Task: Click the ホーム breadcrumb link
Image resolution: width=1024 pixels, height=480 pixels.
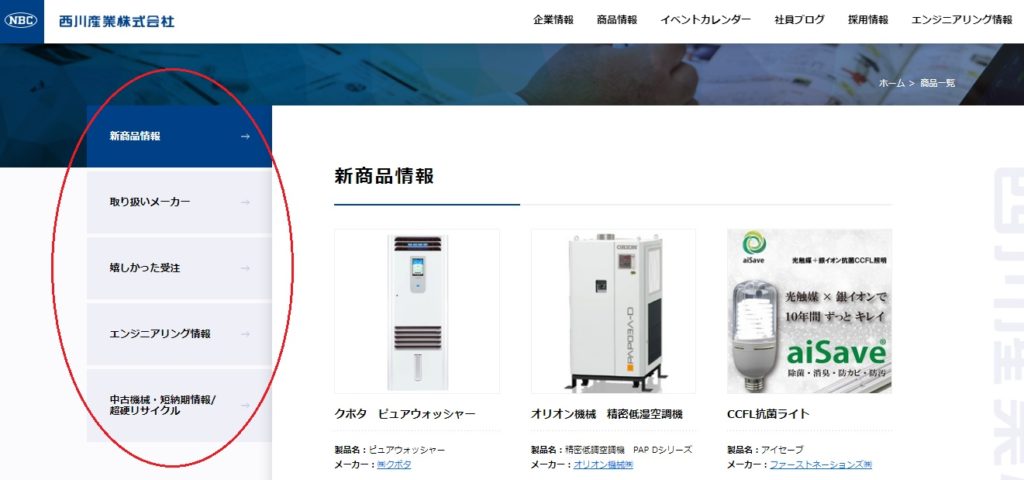Action: click(x=891, y=83)
